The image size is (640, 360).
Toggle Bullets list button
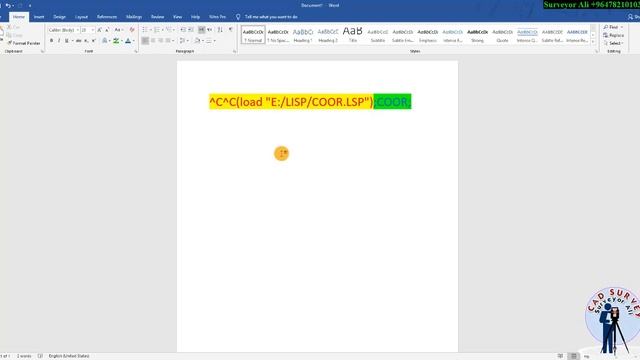[x=144, y=30]
